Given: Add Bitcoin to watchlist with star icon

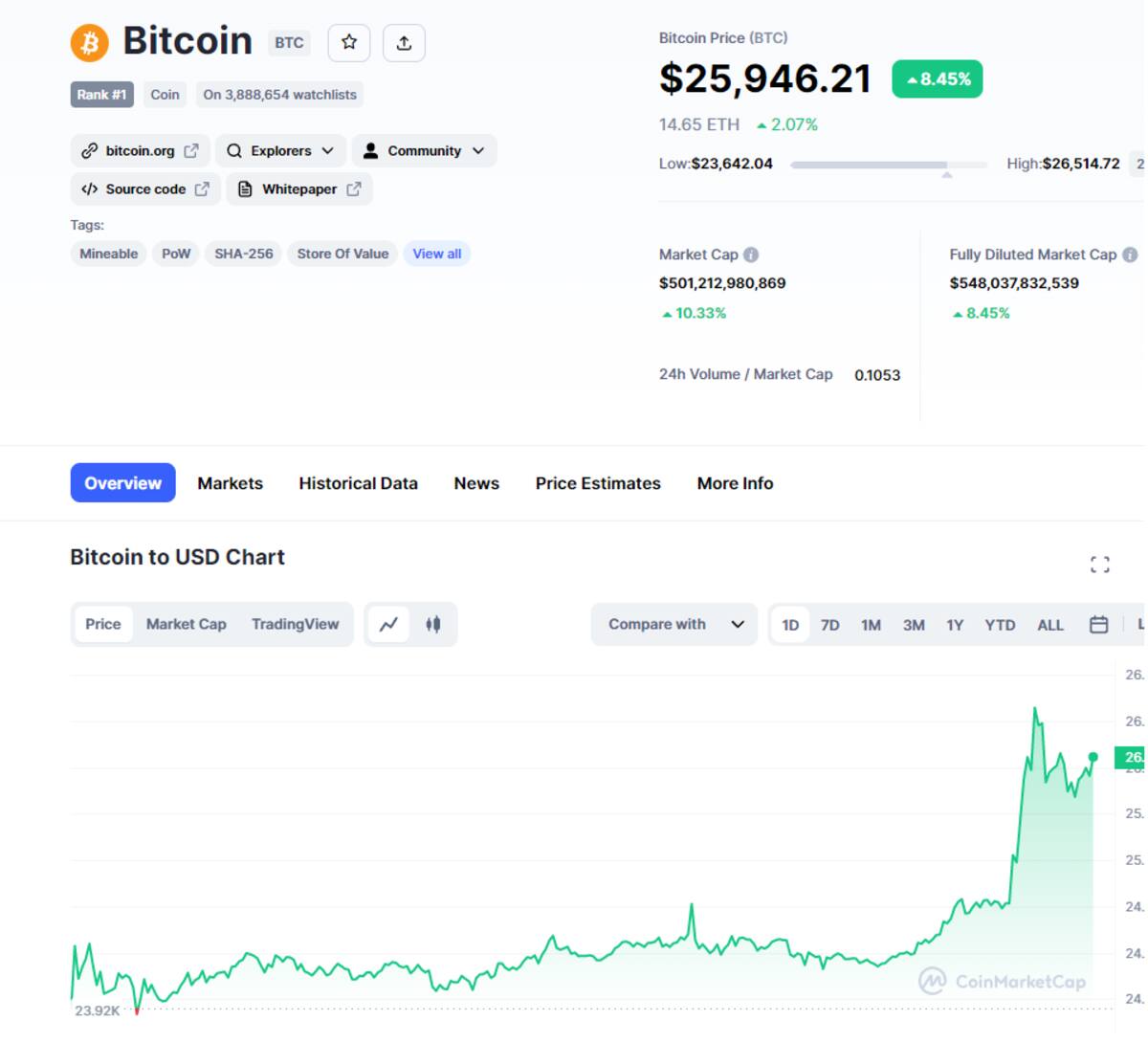Looking at the screenshot, I should click(349, 43).
